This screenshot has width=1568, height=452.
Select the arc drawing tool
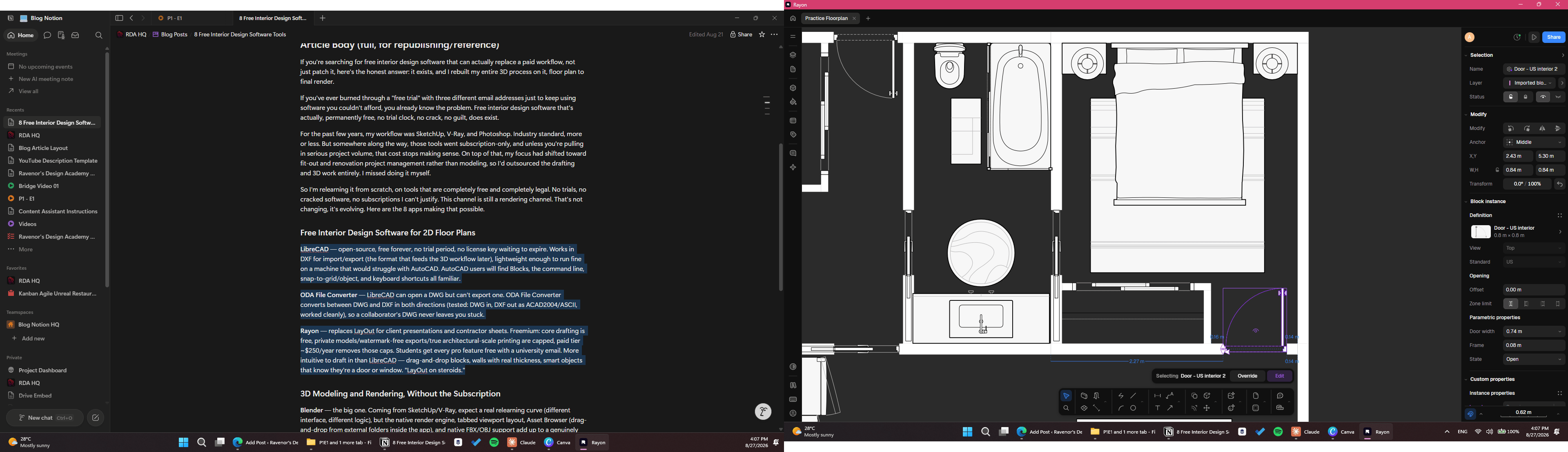tap(1121, 408)
